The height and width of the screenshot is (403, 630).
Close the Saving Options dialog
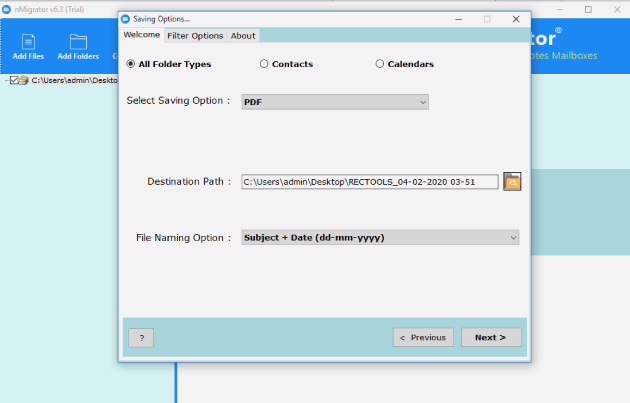pos(516,18)
